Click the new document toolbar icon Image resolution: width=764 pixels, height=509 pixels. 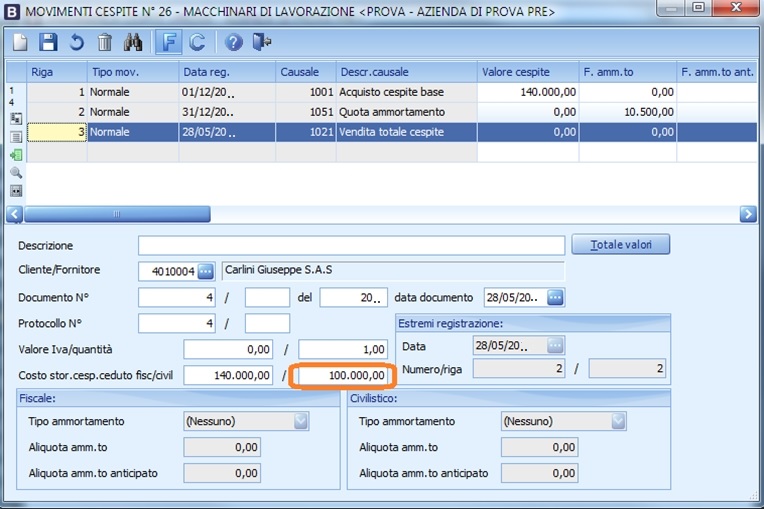click(x=20, y=42)
